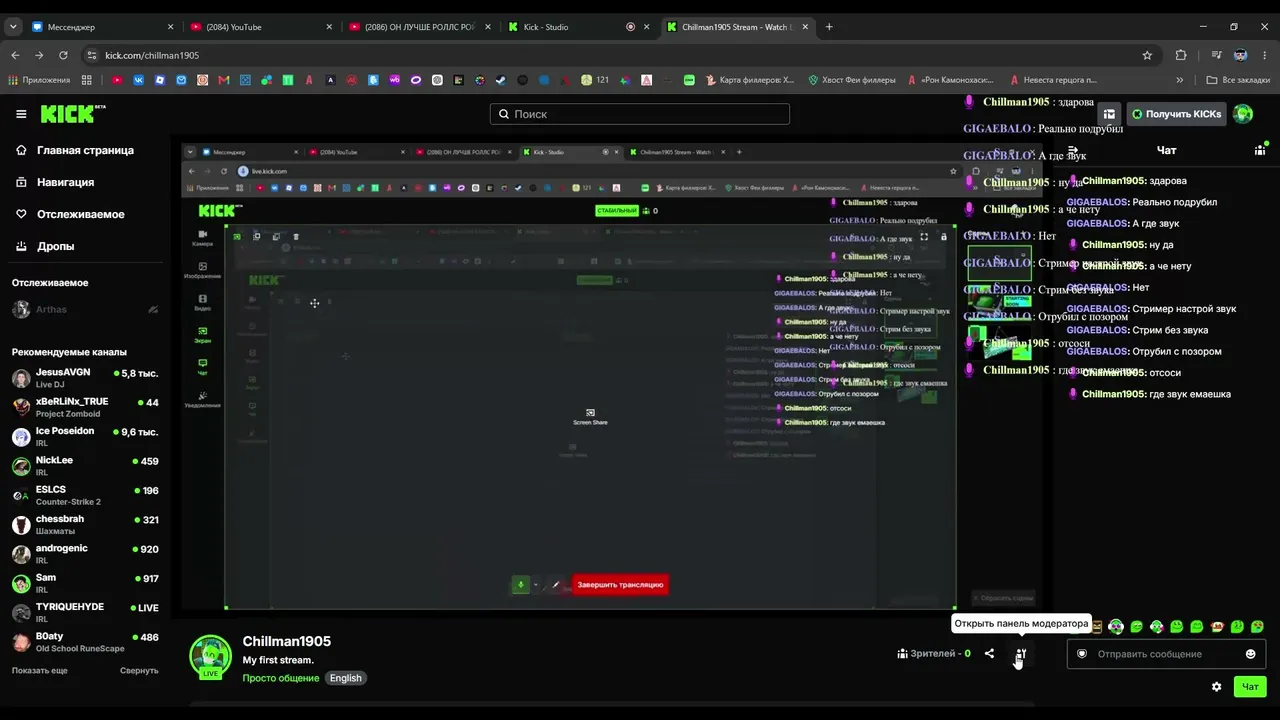Open the NickLee channel
The height and width of the screenshot is (720, 1280).
tap(85, 466)
